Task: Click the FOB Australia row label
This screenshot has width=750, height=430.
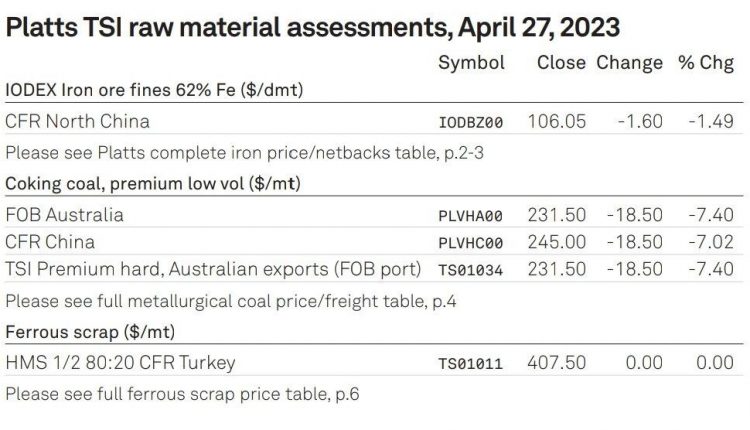Action: click(65, 215)
